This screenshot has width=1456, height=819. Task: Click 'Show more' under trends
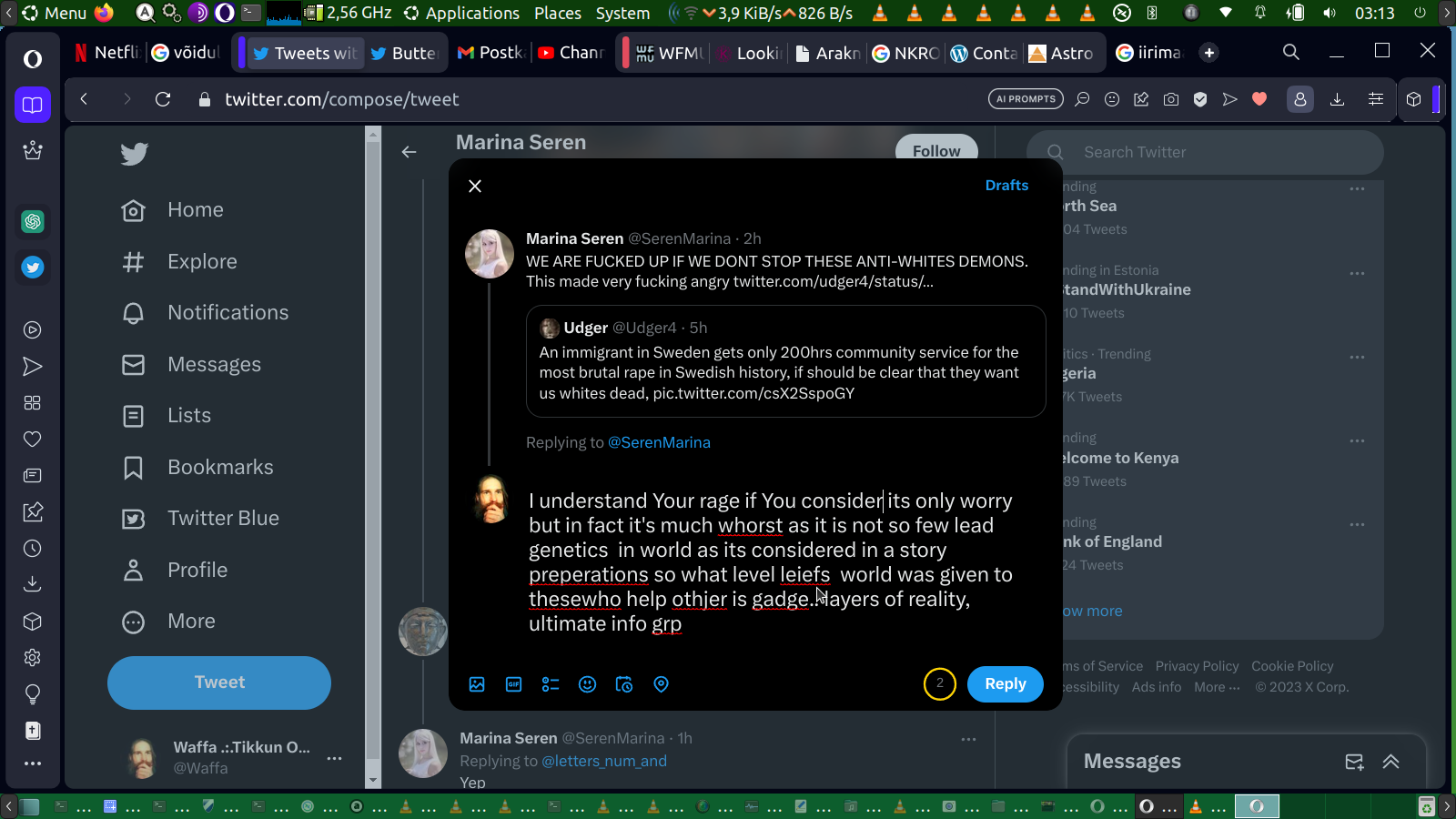click(1092, 612)
